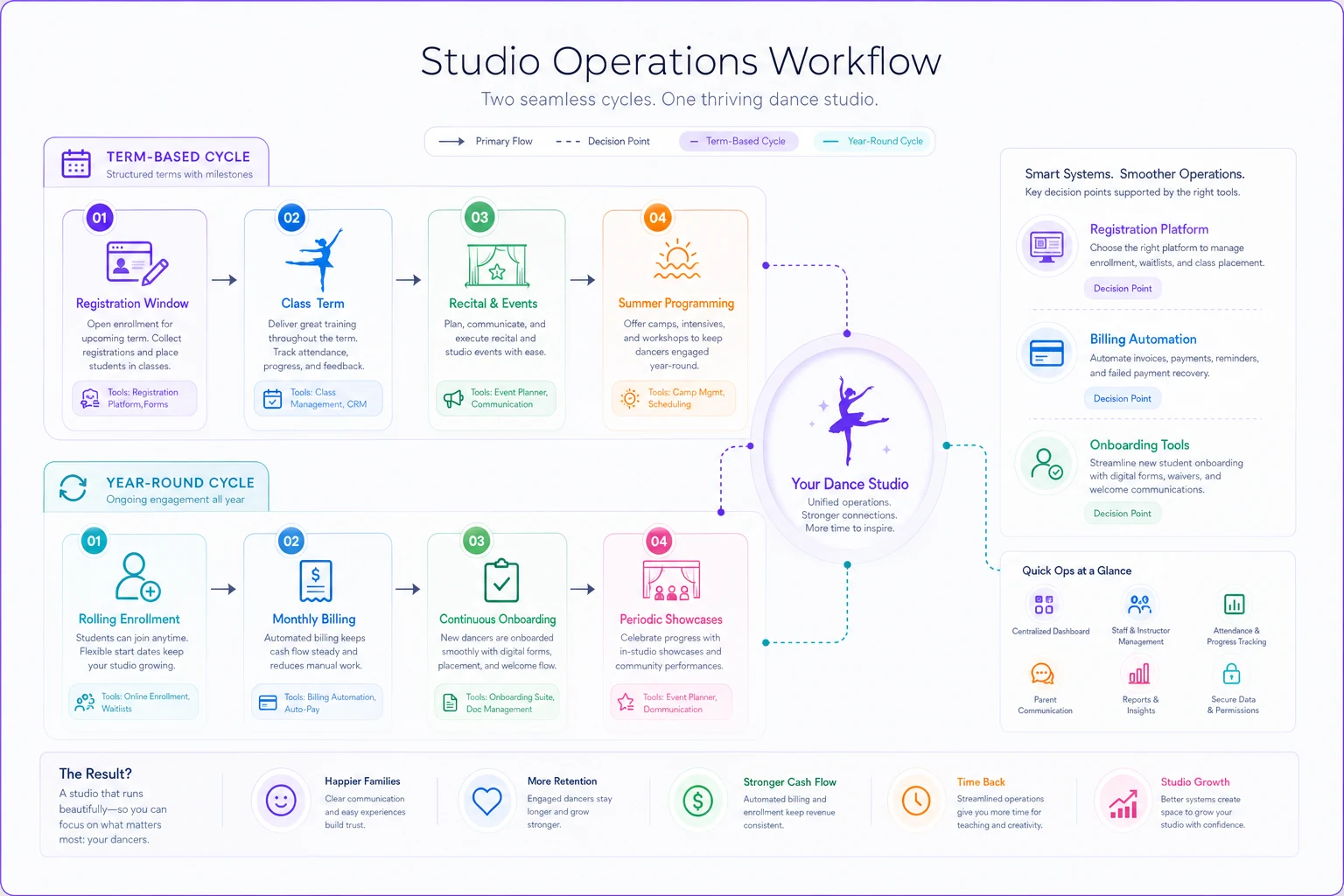This screenshot has width=1344, height=896.
Task: Open the Centralized Dashboard icon
Action: pyautogui.click(x=1044, y=604)
